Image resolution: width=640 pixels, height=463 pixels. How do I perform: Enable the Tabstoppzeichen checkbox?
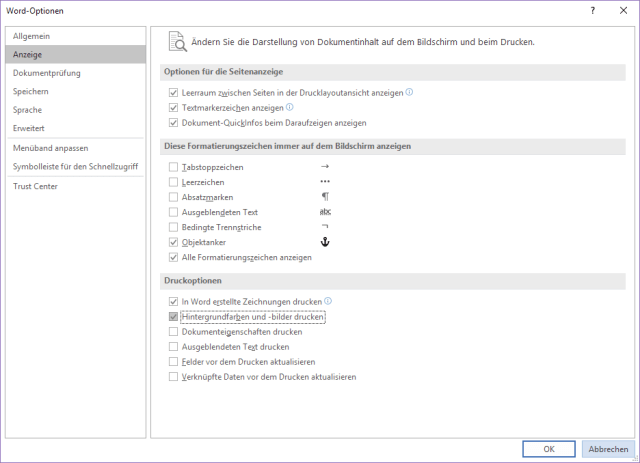(174, 167)
